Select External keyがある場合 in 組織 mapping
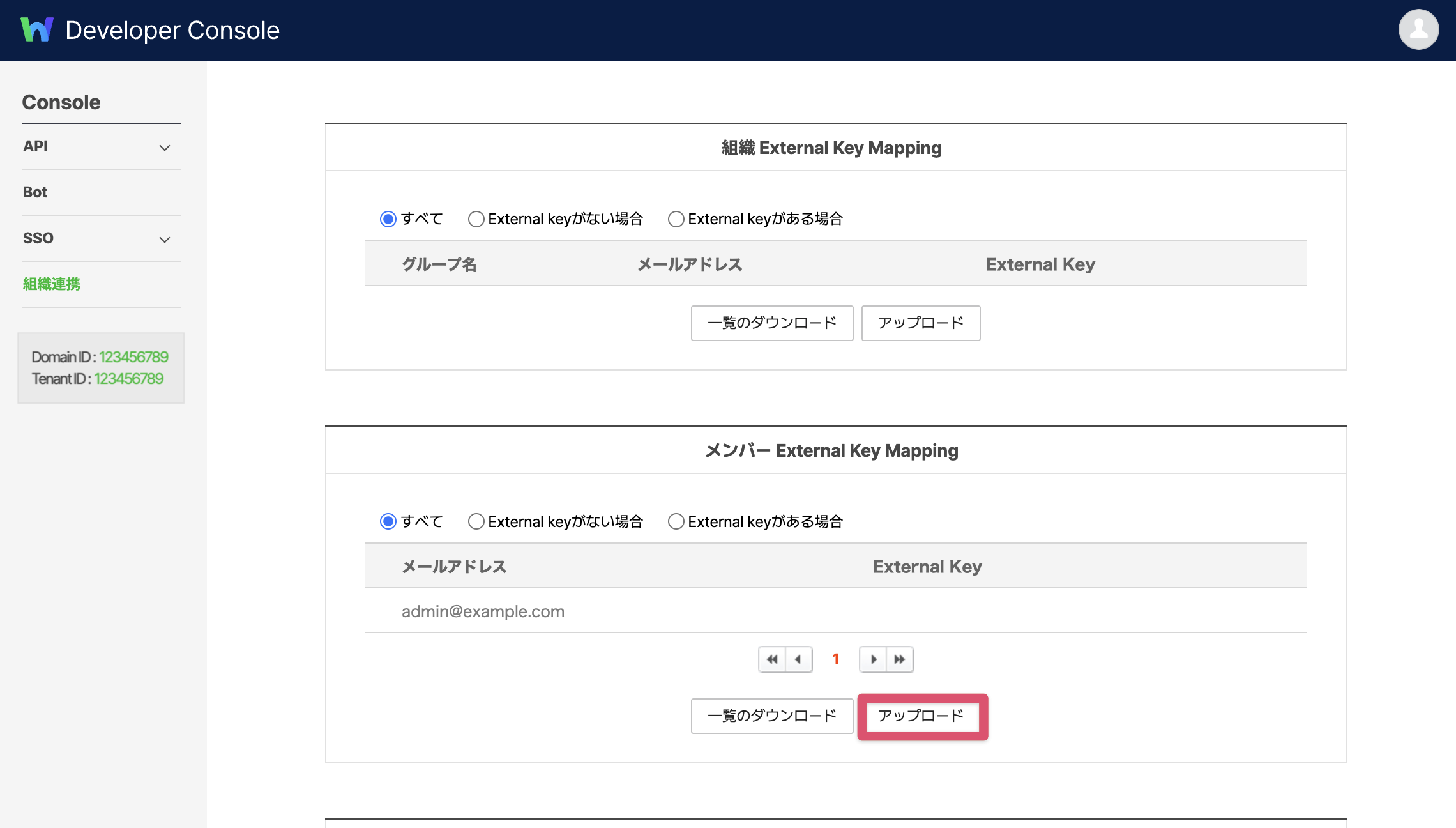 [x=676, y=219]
